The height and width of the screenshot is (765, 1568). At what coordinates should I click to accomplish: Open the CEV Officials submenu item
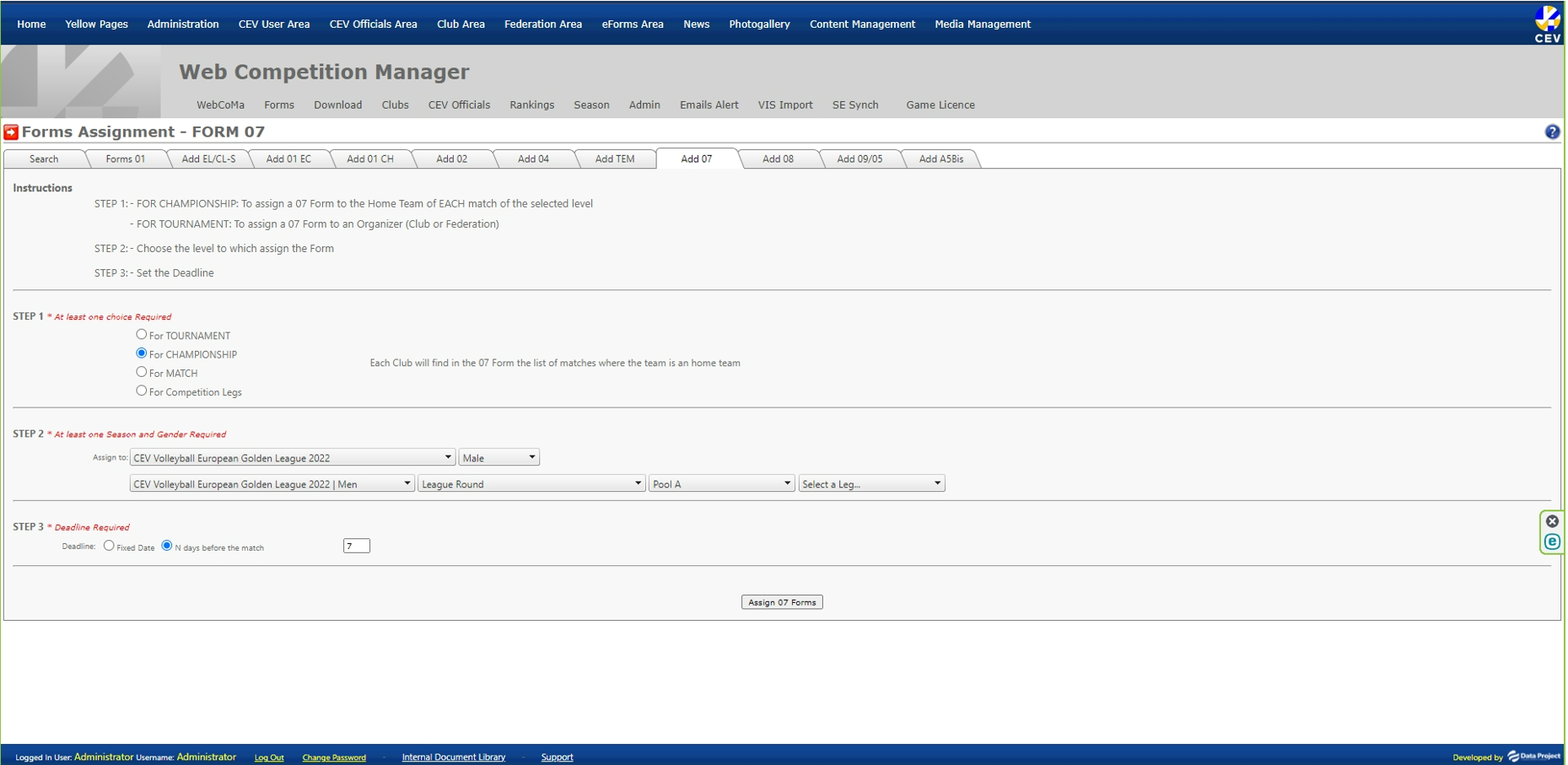pos(459,105)
